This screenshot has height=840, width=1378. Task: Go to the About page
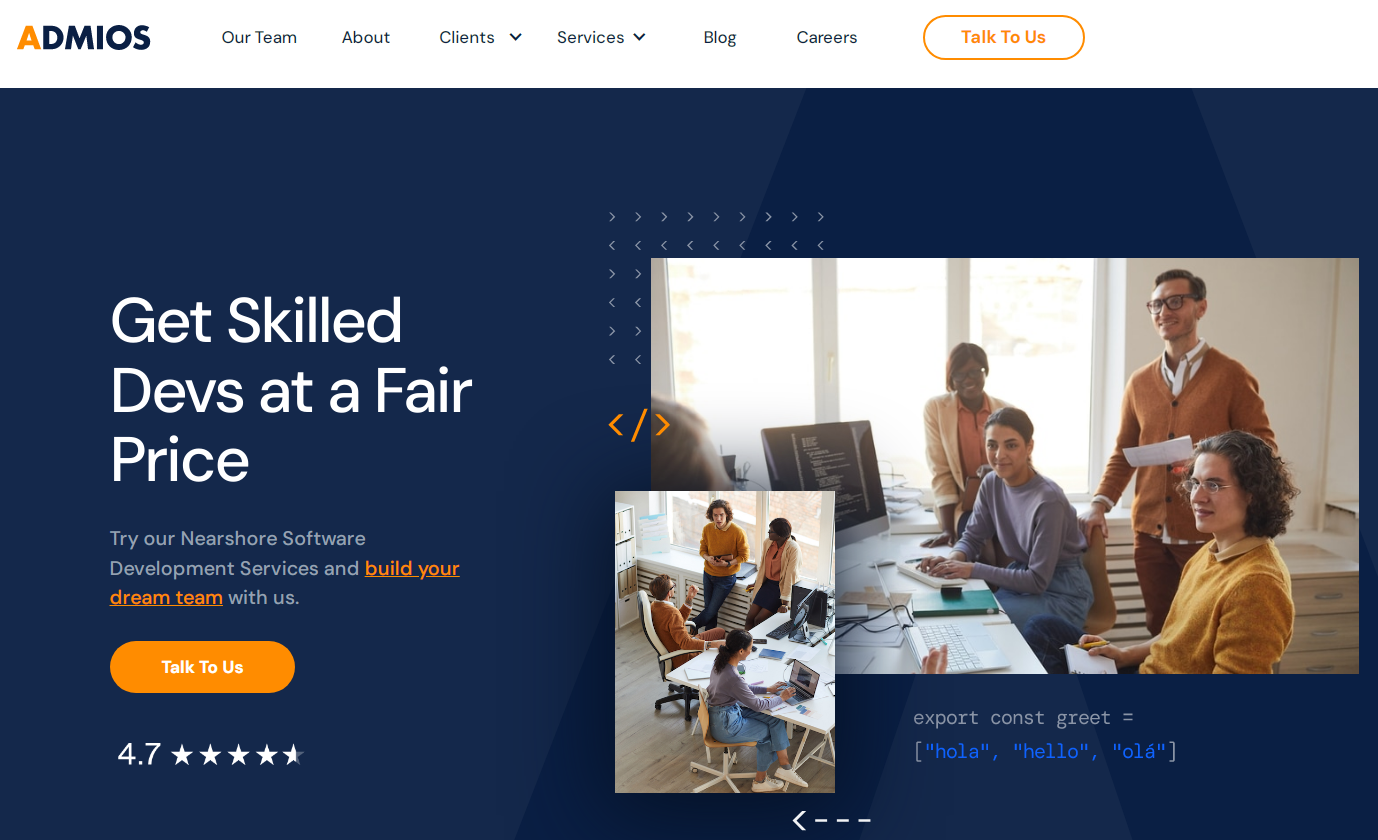pyautogui.click(x=366, y=37)
